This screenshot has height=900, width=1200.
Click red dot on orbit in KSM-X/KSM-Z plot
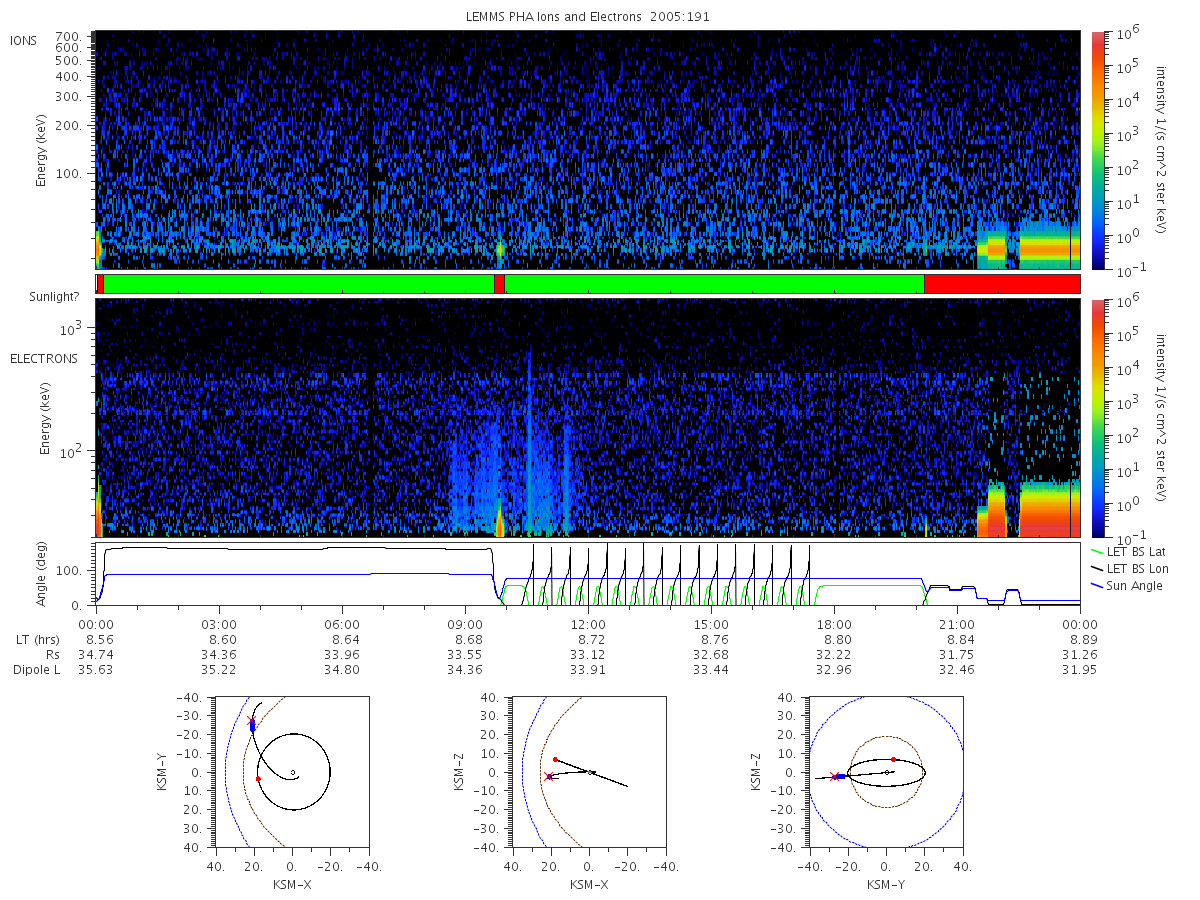coord(555,759)
